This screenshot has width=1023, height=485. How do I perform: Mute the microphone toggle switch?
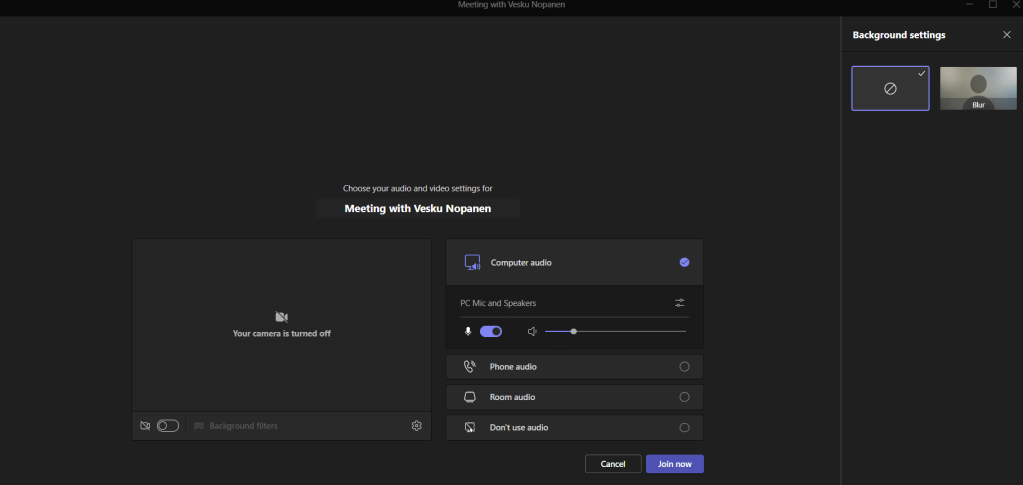point(491,331)
